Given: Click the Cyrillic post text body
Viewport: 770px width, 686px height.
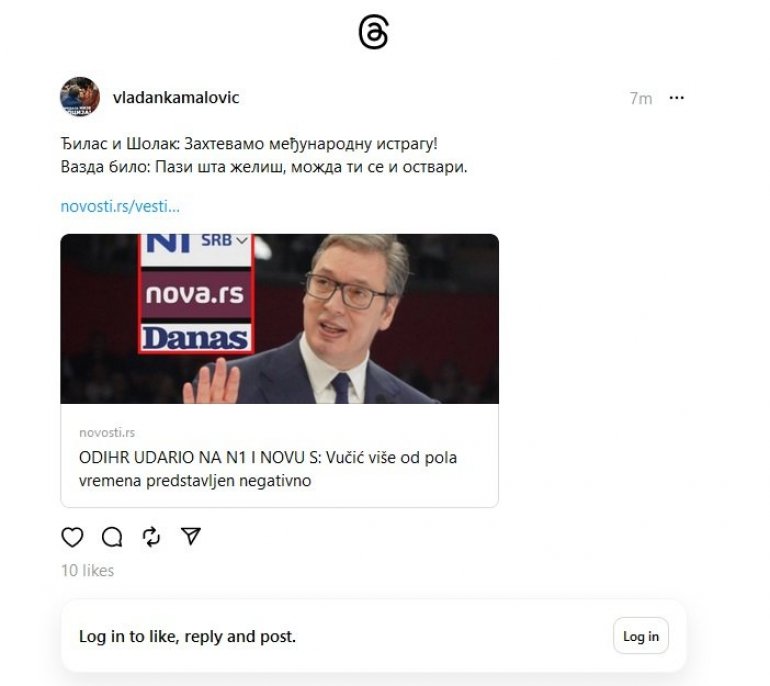Looking at the screenshot, I should [264, 155].
